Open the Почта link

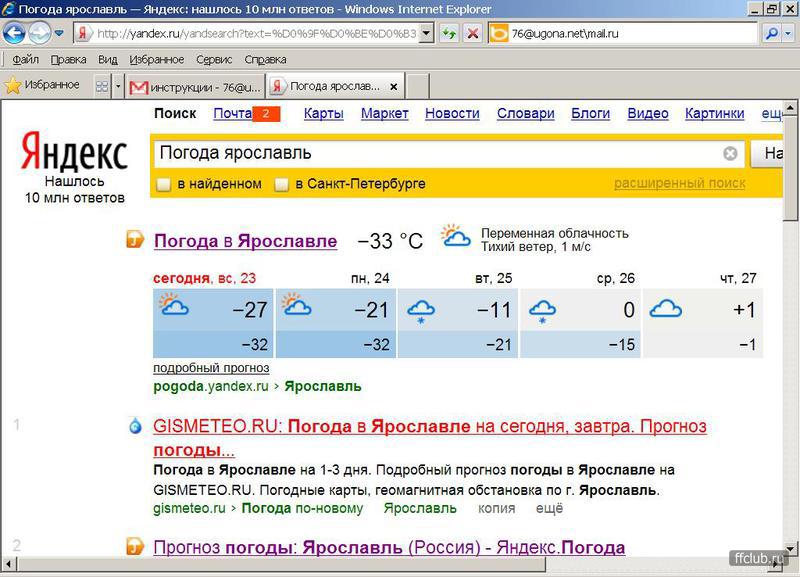click(x=233, y=113)
